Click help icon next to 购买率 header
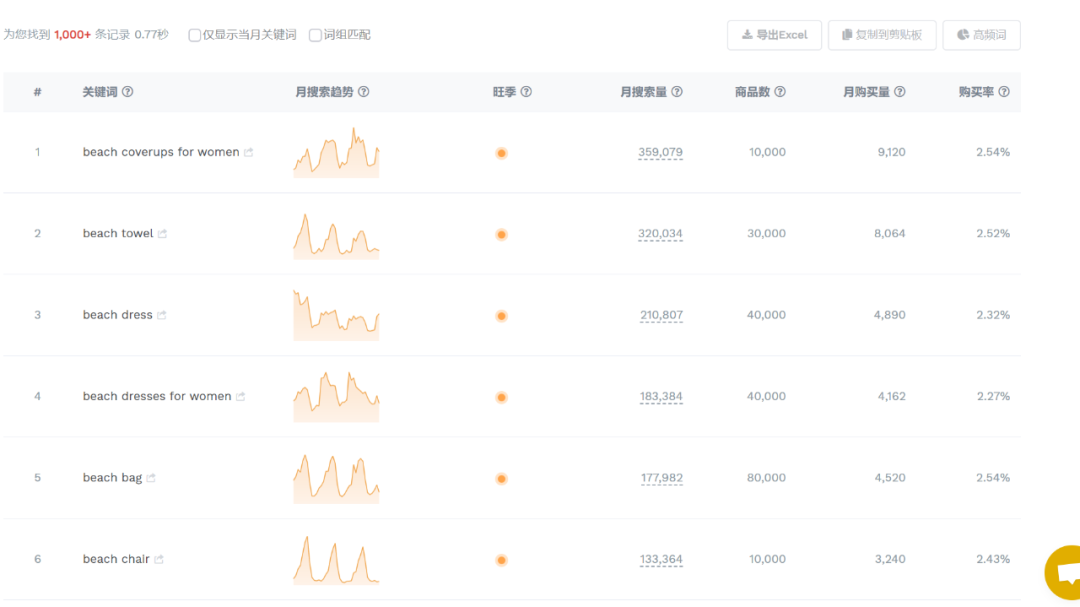Viewport: 1080px width, 607px height. click(x=1003, y=92)
